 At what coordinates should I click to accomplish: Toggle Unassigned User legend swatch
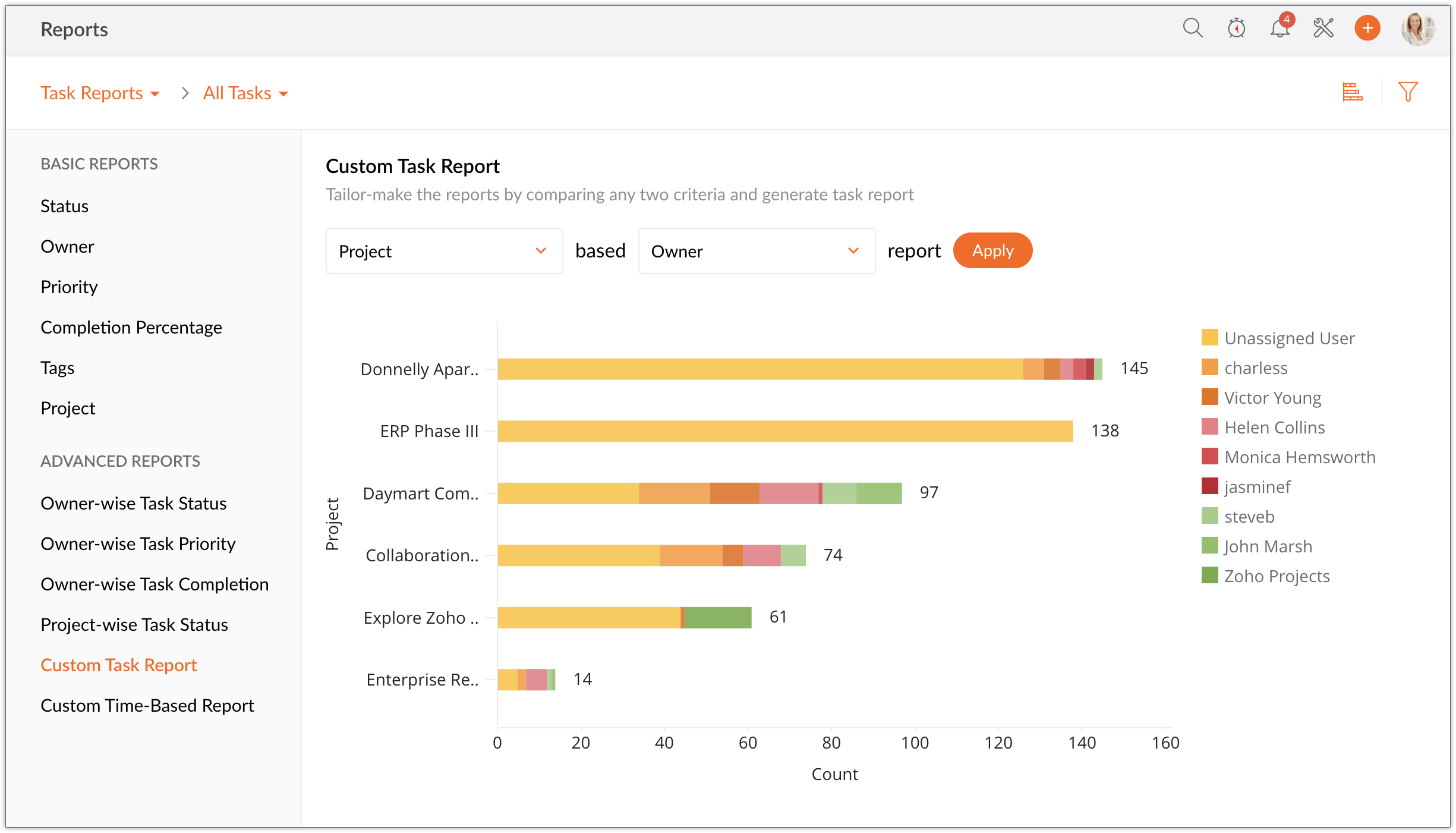click(1209, 338)
